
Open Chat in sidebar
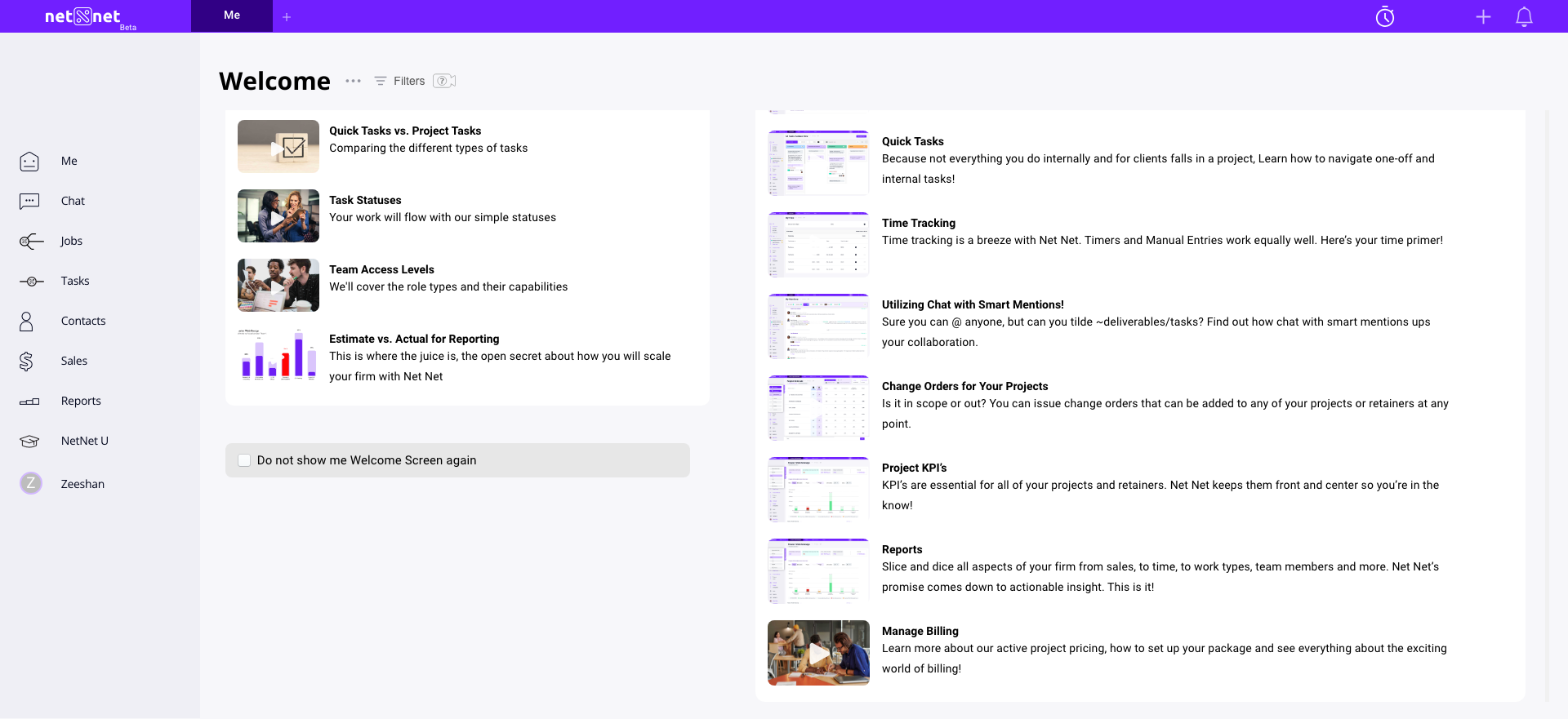point(73,202)
